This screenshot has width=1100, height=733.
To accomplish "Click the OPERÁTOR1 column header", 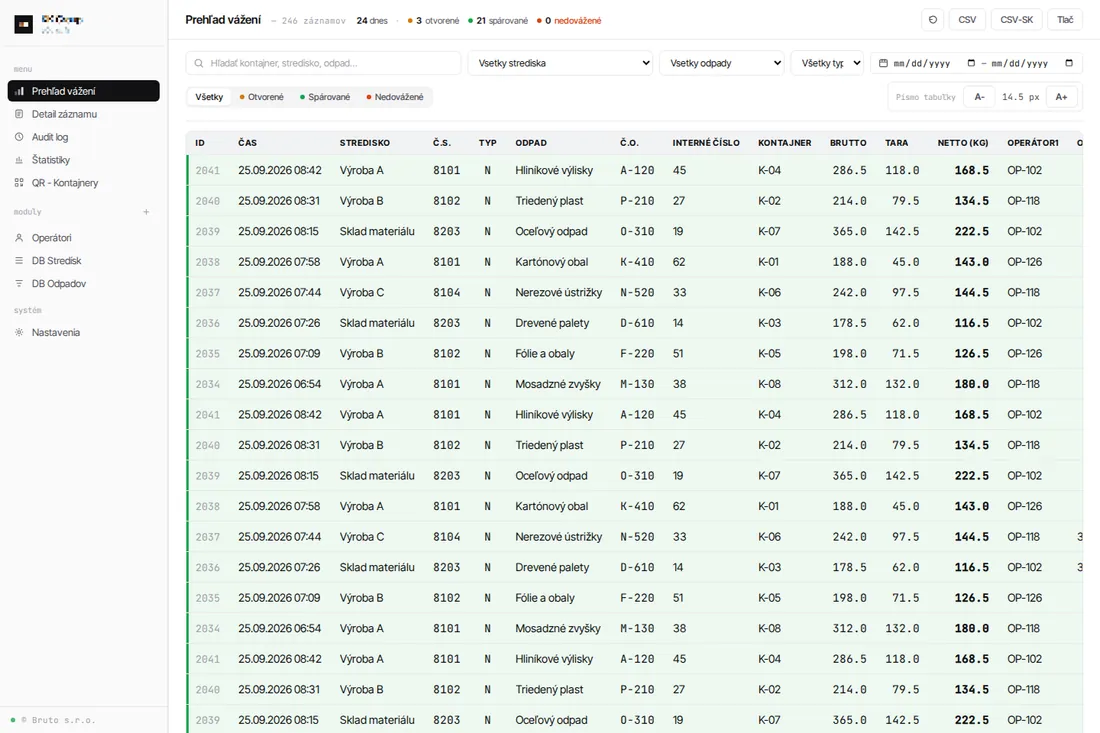I will coord(1033,142).
